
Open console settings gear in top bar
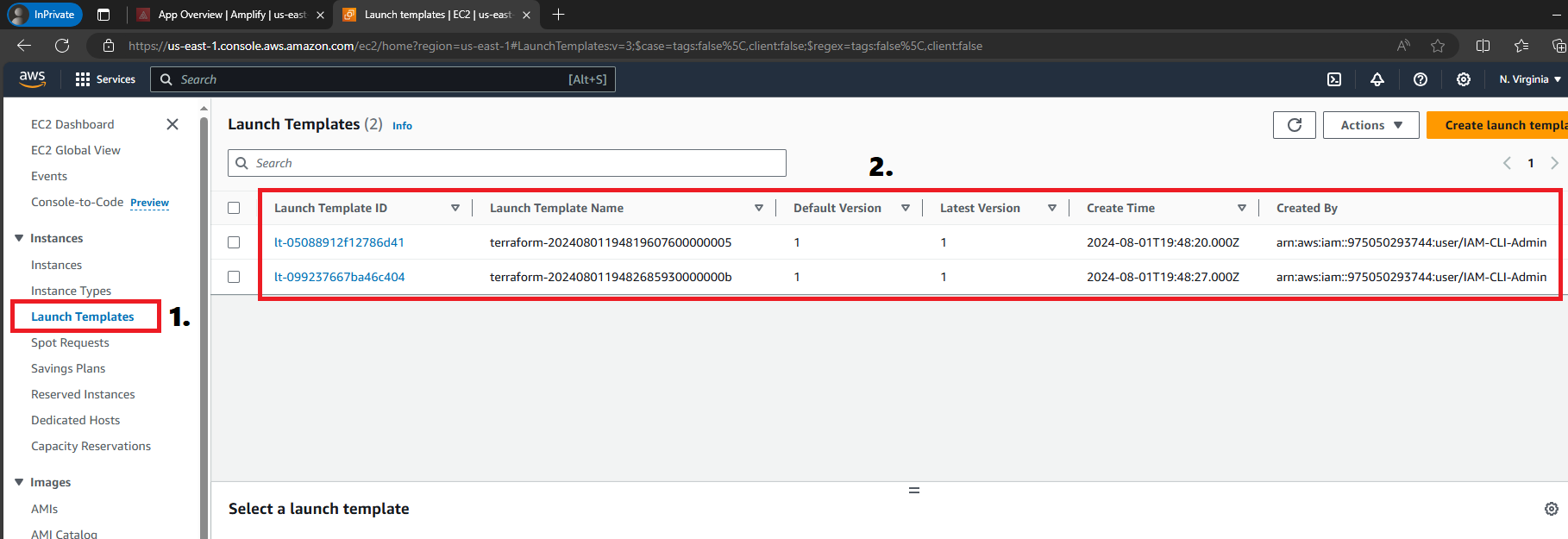coord(1464,79)
